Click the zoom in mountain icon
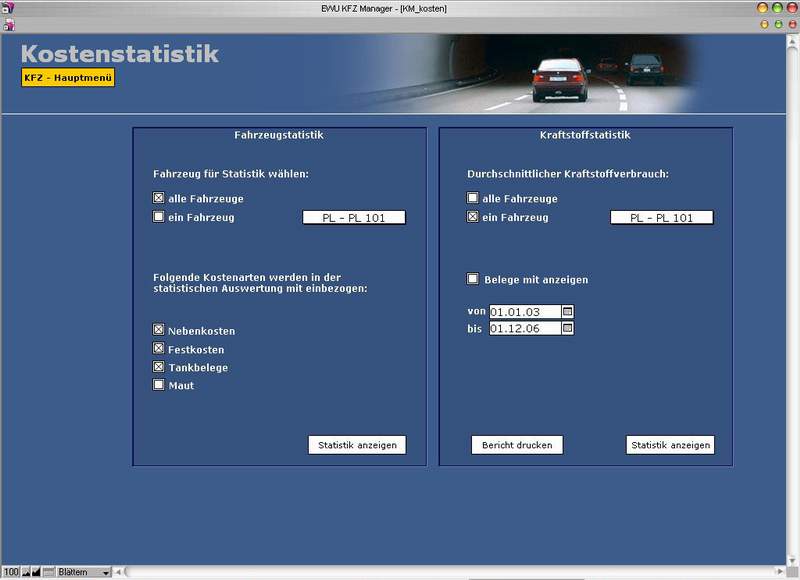This screenshot has height=580, width=800. pyautogui.click(x=36, y=572)
